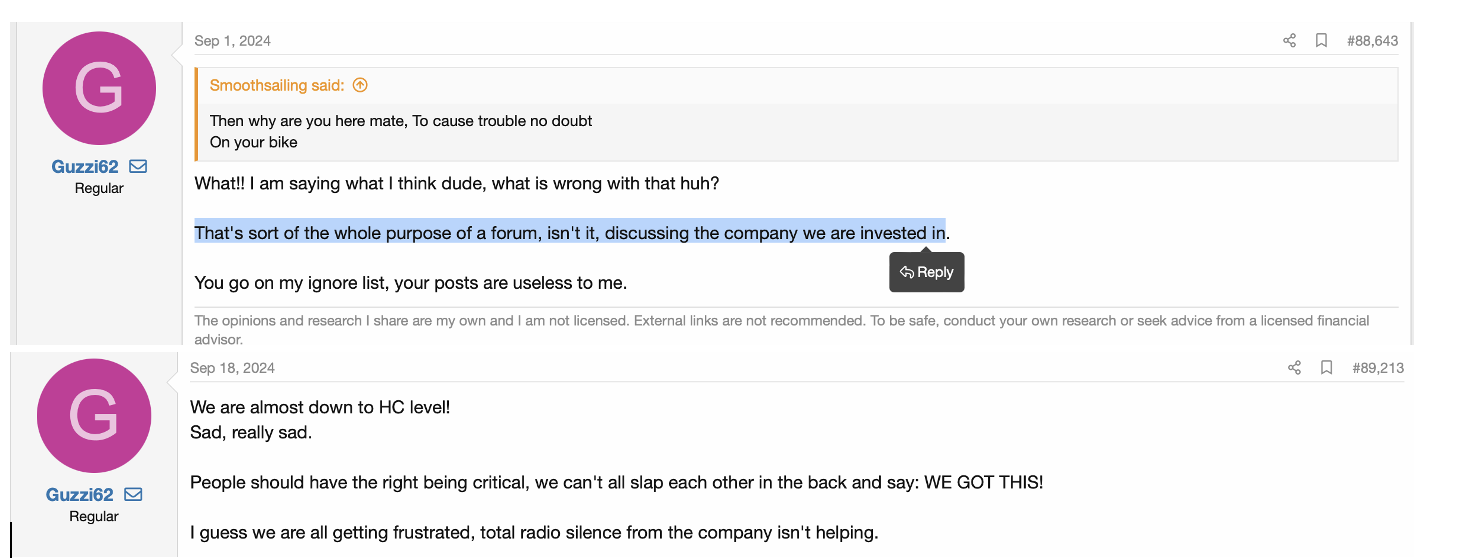Click envelope icon beside second Guzzi62 username
This screenshot has height=558, width=1484.
(133, 495)
